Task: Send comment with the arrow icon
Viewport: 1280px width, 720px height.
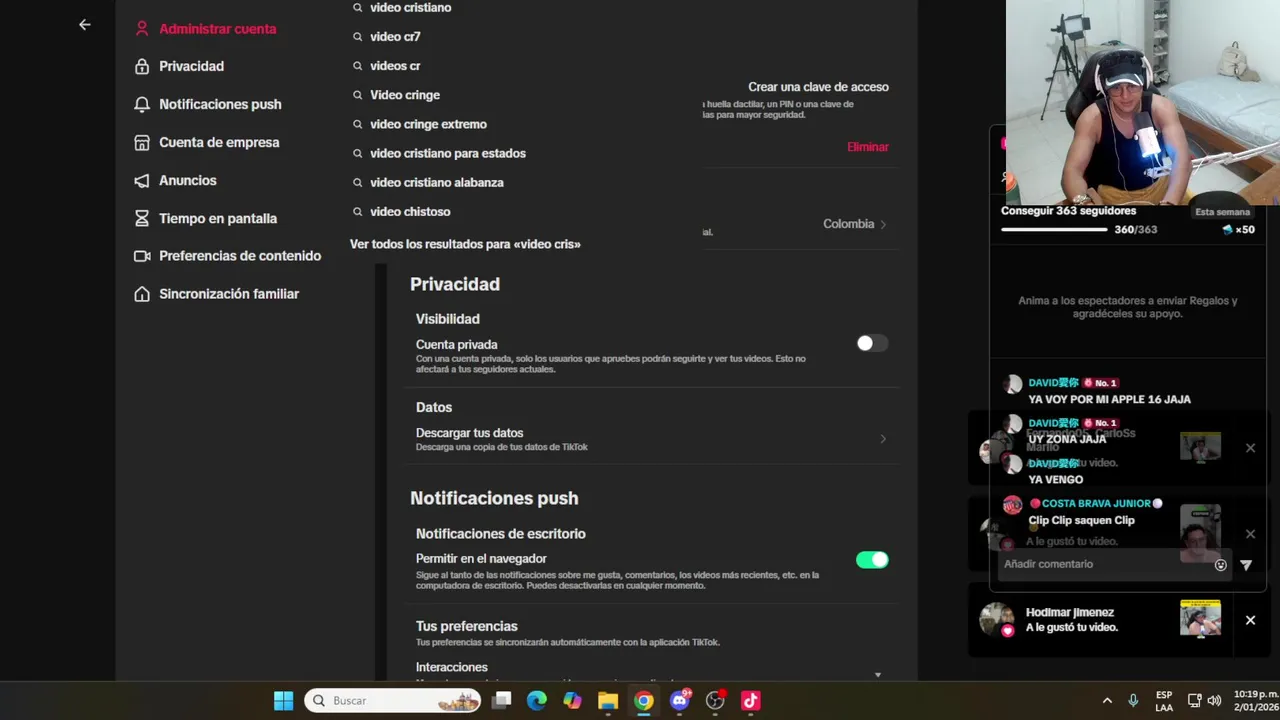Action: [x=1246, y=565]
